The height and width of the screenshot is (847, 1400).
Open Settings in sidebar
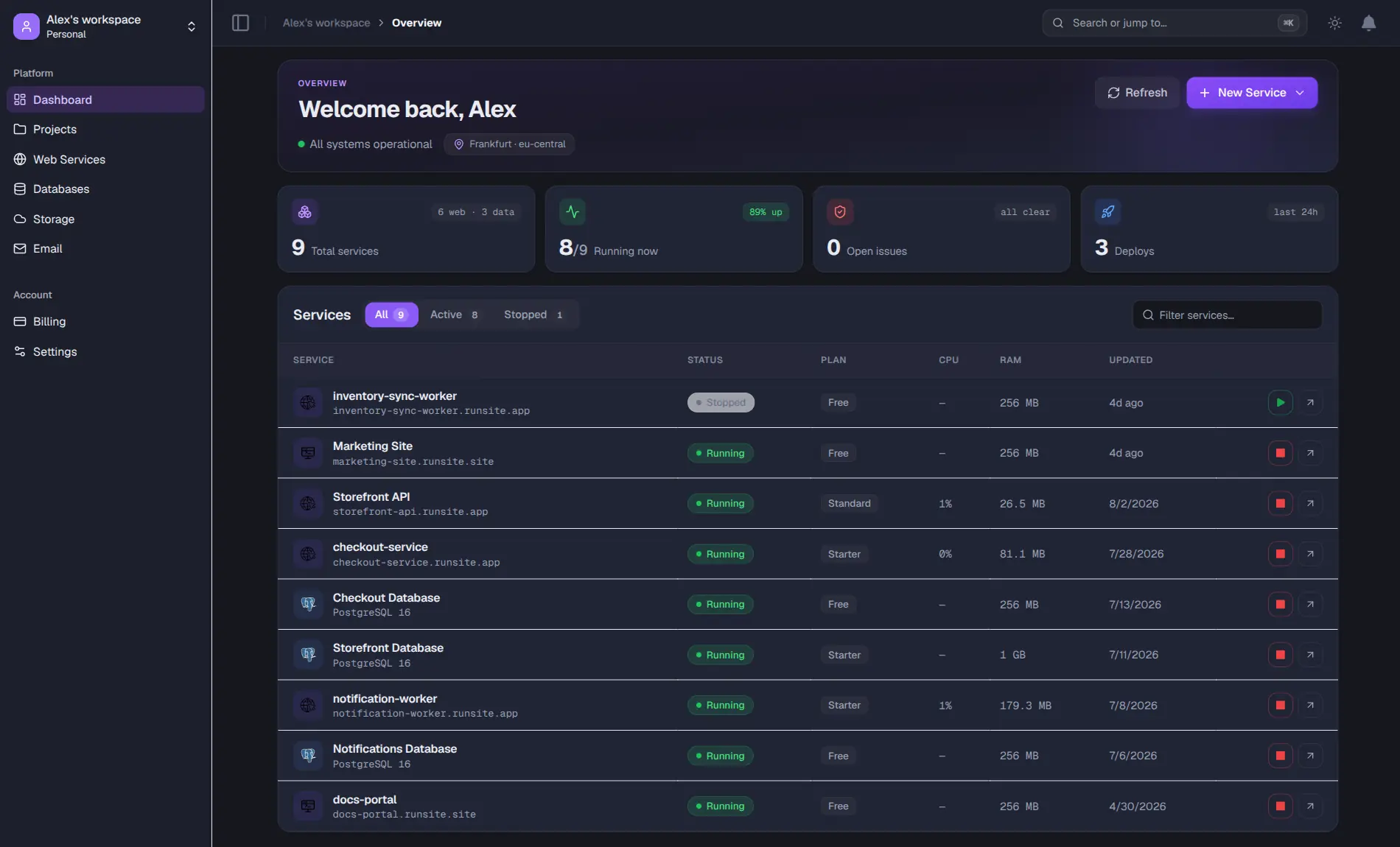(105, 351)
